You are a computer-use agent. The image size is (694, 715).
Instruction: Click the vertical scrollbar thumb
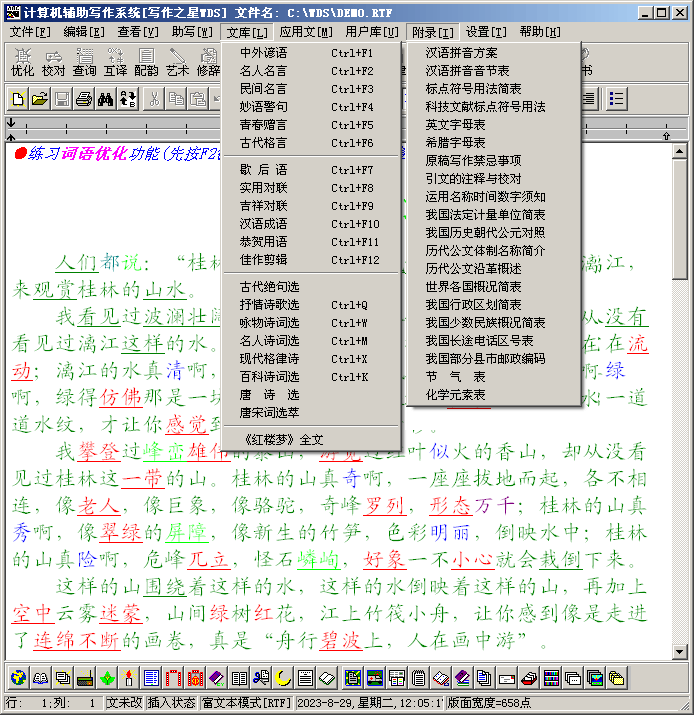(679, 218)
